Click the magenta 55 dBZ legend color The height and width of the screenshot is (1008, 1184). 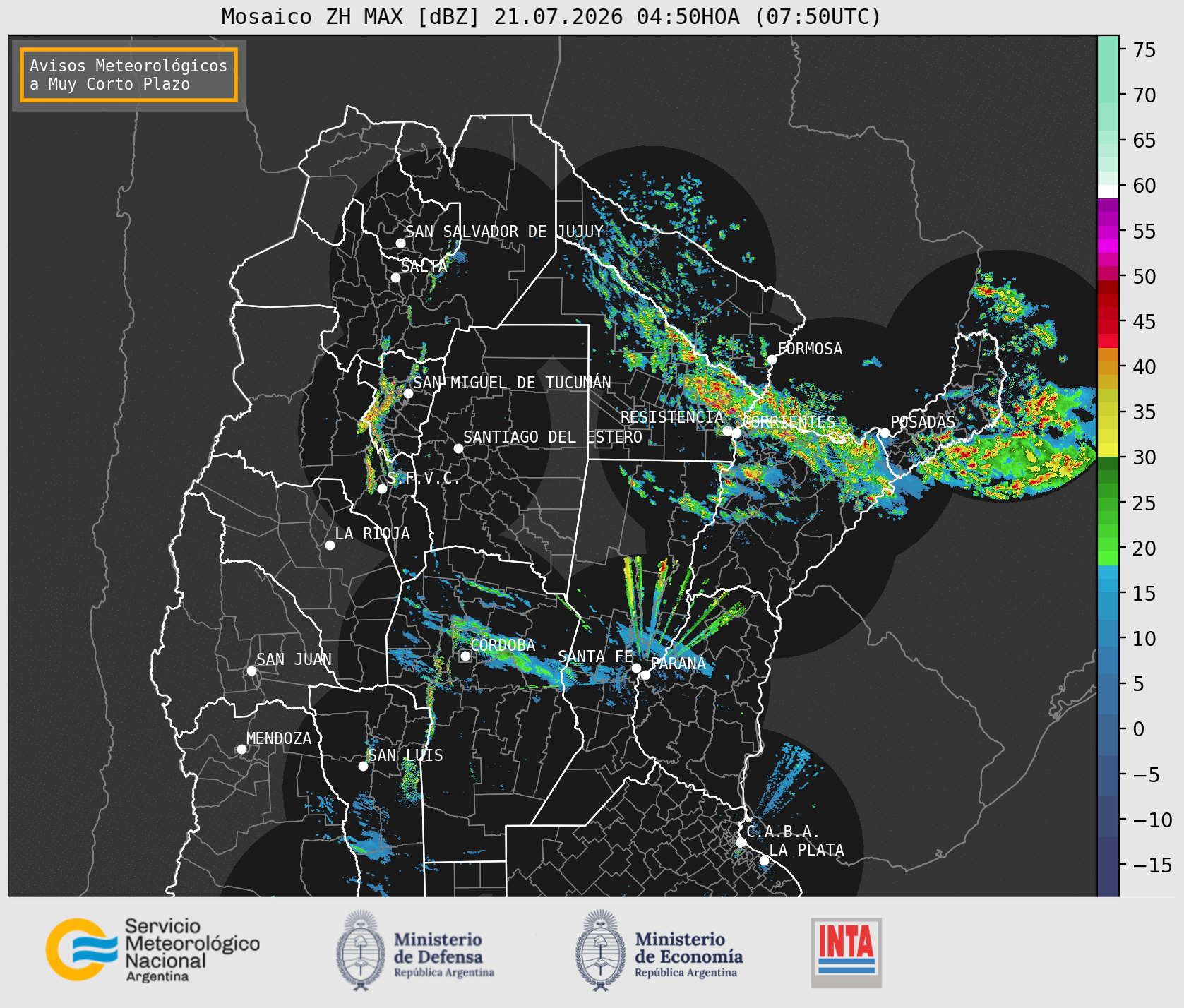tap(1108, 232)
